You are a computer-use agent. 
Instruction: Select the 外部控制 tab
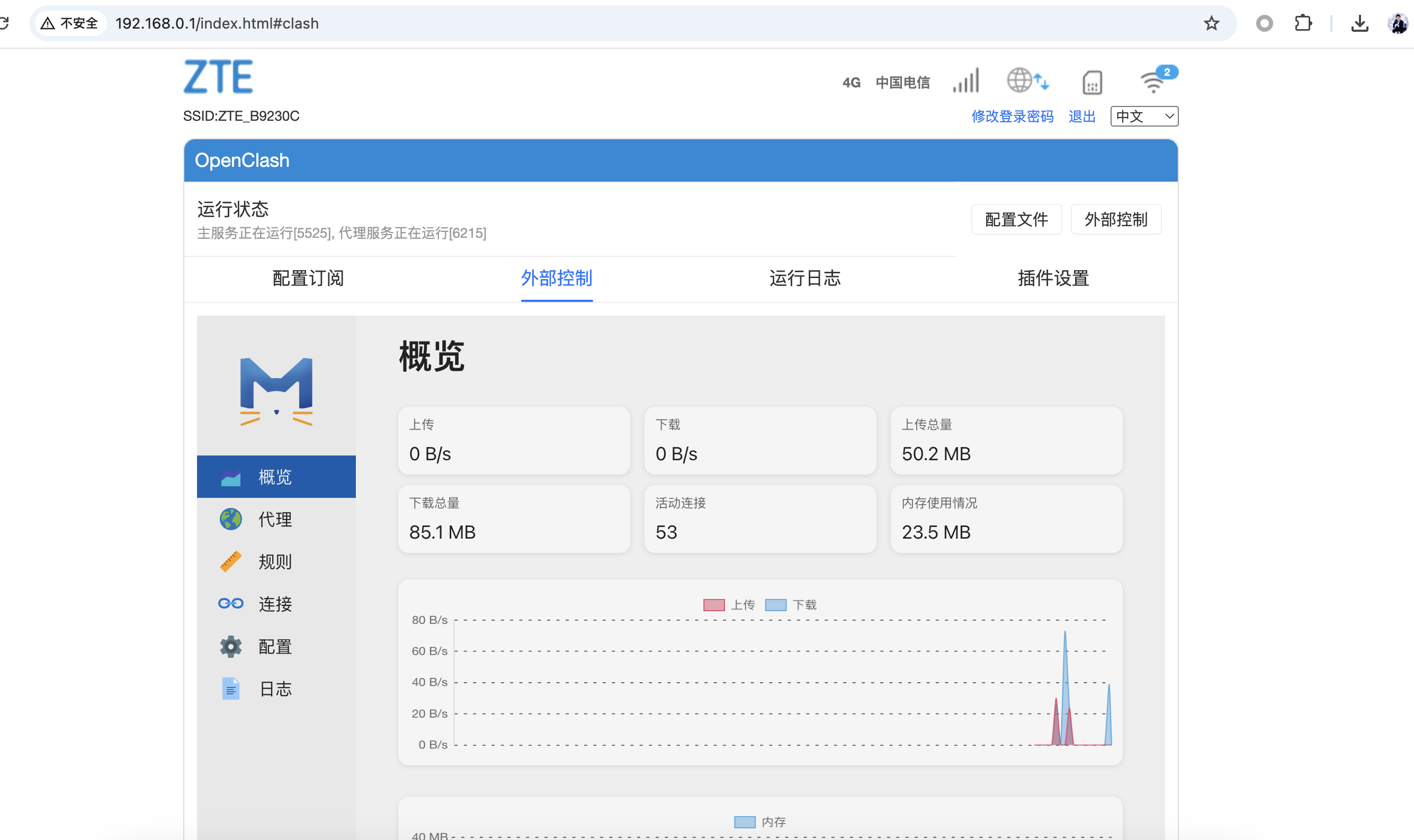557,279
